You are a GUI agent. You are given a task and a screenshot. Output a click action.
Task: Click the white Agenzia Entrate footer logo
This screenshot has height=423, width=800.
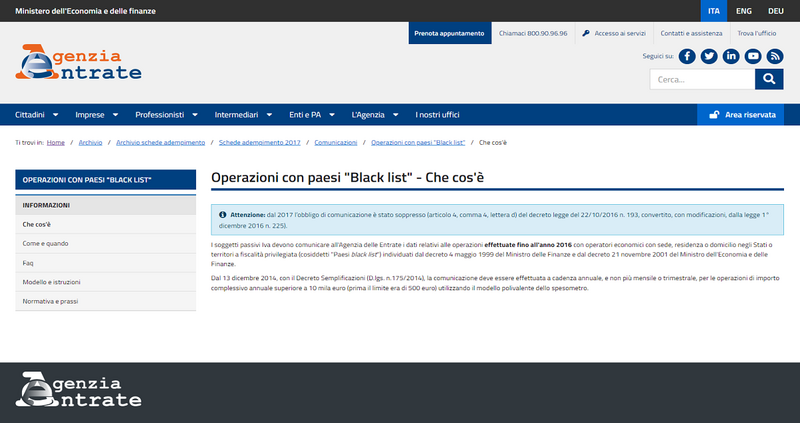coord(78,389)
